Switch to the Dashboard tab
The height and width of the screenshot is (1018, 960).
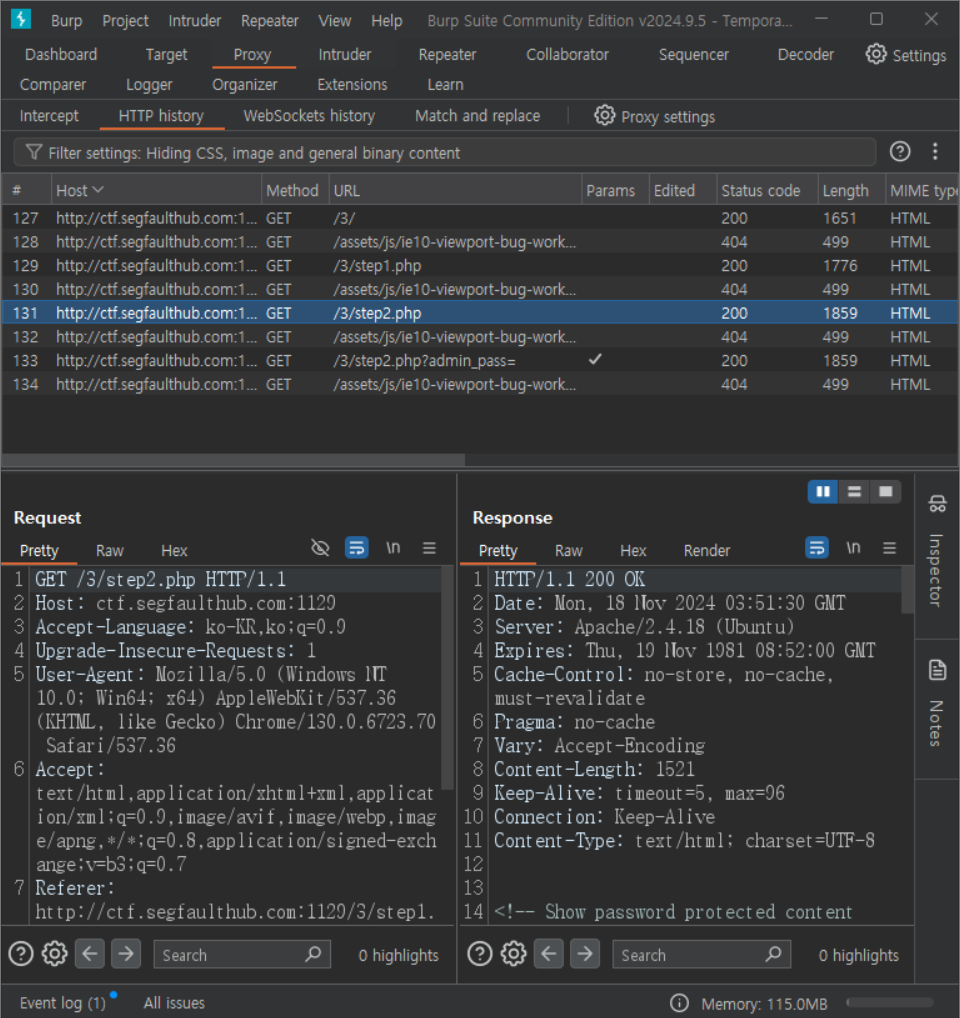coord(61,55)
